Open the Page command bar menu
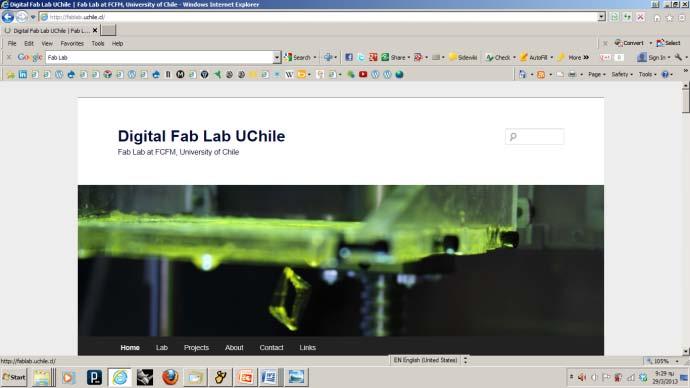The height and width of the screenshot is (388, 690). 597,74
